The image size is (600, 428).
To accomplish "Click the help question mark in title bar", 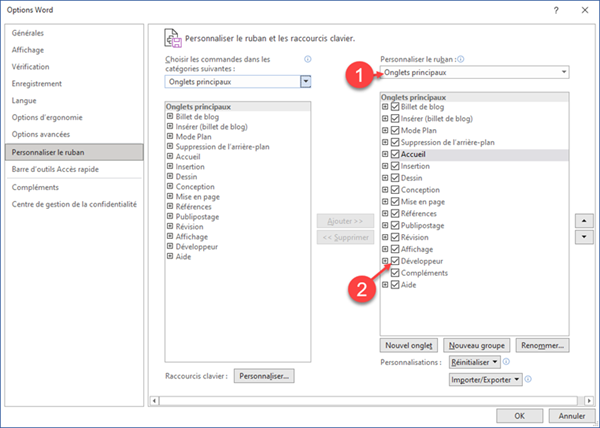I will point(556,10).
